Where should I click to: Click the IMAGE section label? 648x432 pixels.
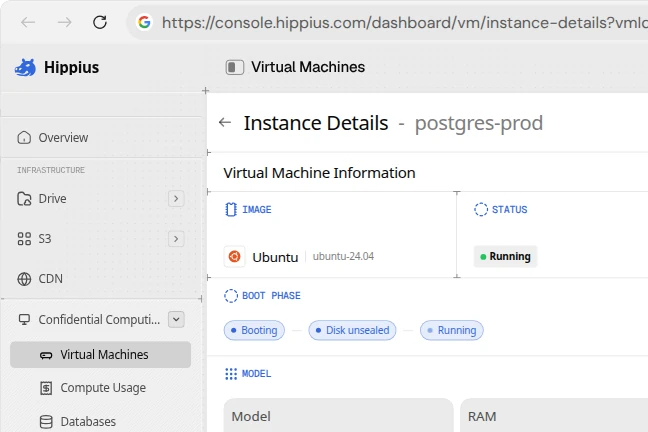click(257, 210)
